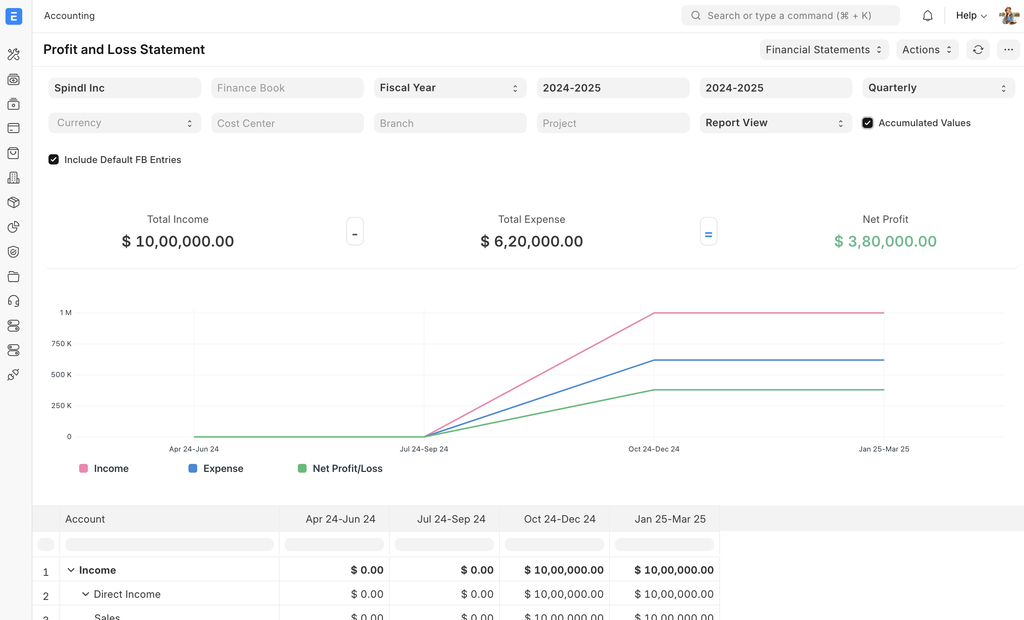
Task: Click the package Stock icon in sidebar
Action: click(13, 202)
